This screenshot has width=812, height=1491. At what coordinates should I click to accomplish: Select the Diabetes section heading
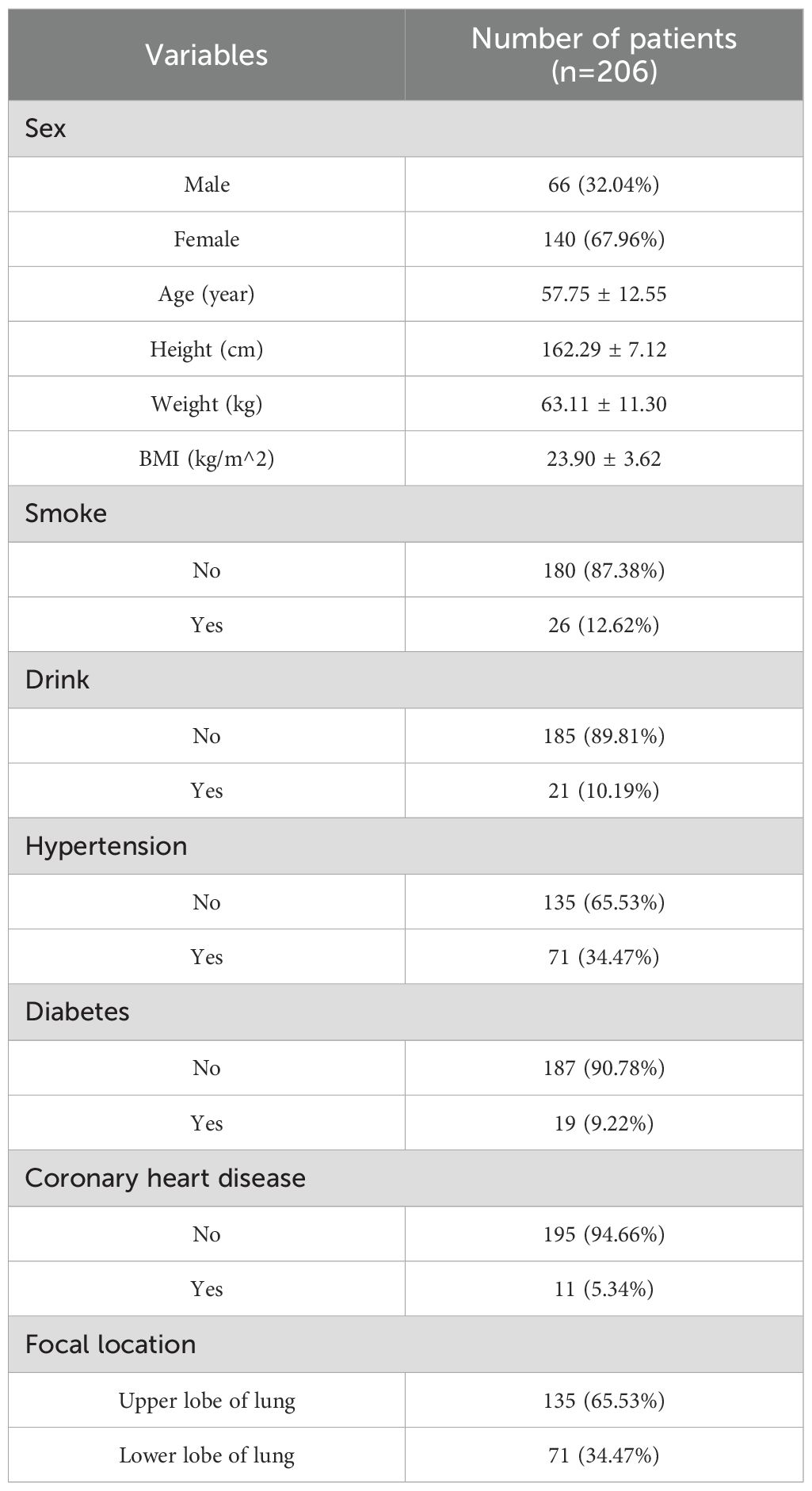coord(77,1012)
